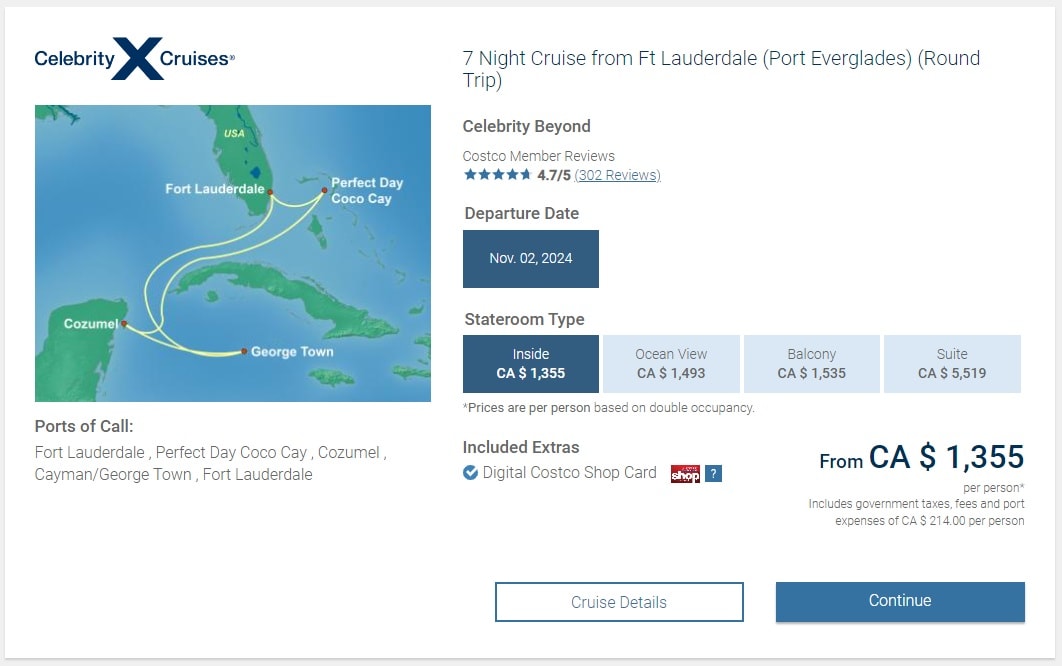Viewport: 1062px width, 666px height.
Task: Click the Digital Costco Shop Card label
Action: pos(570,473)
